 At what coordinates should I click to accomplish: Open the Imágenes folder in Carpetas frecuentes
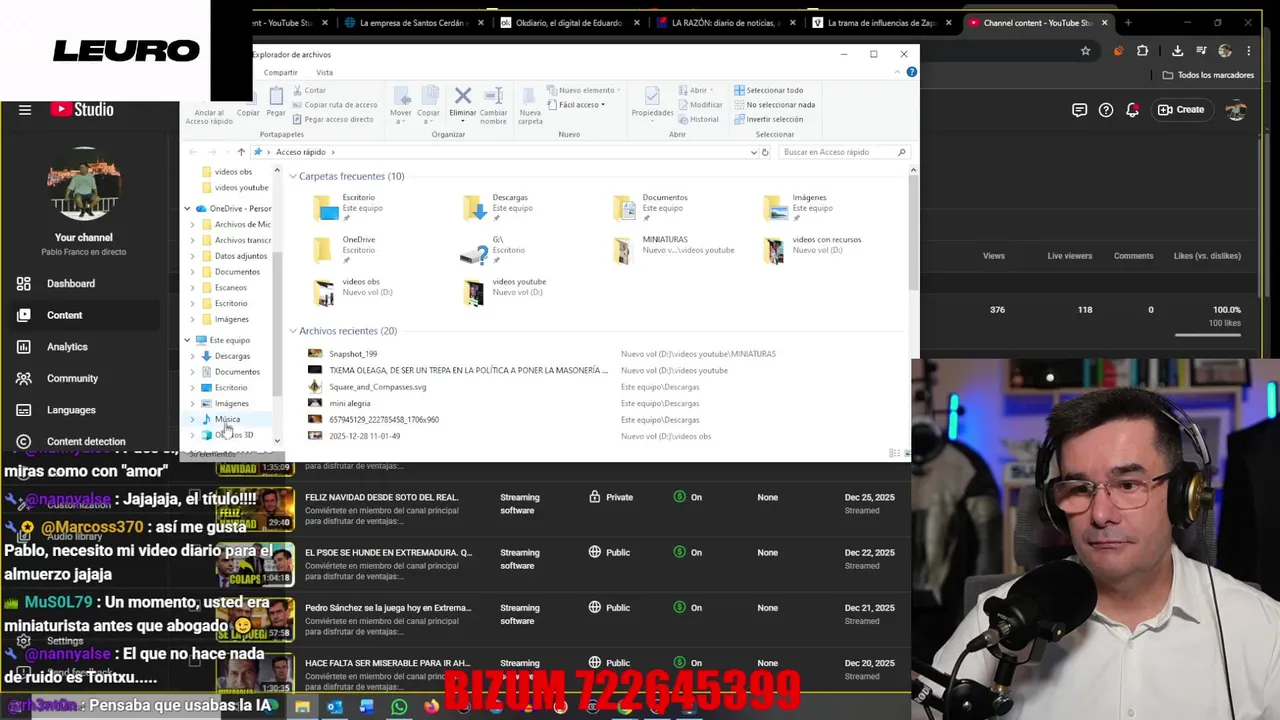click(800, 206)
